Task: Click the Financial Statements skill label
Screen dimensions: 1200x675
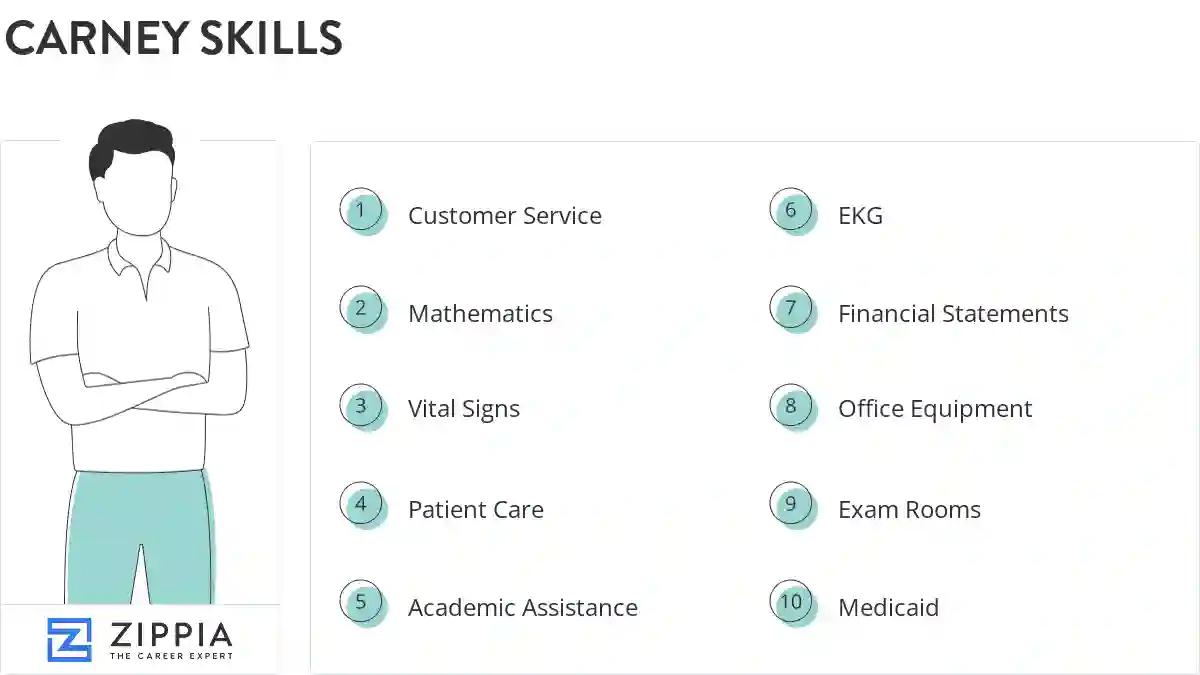Action: click(x=953, y=314)
